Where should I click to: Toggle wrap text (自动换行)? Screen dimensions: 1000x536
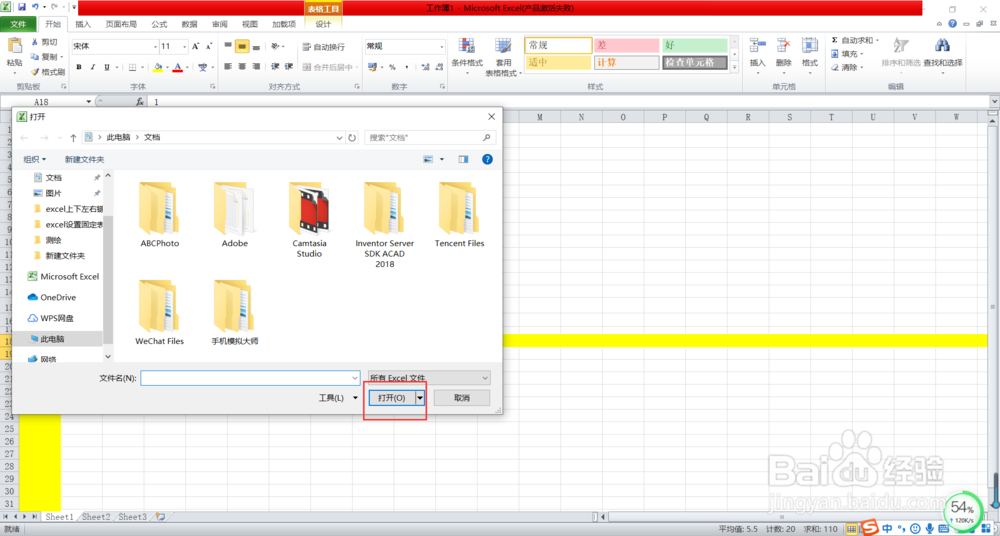pos(325,47)
